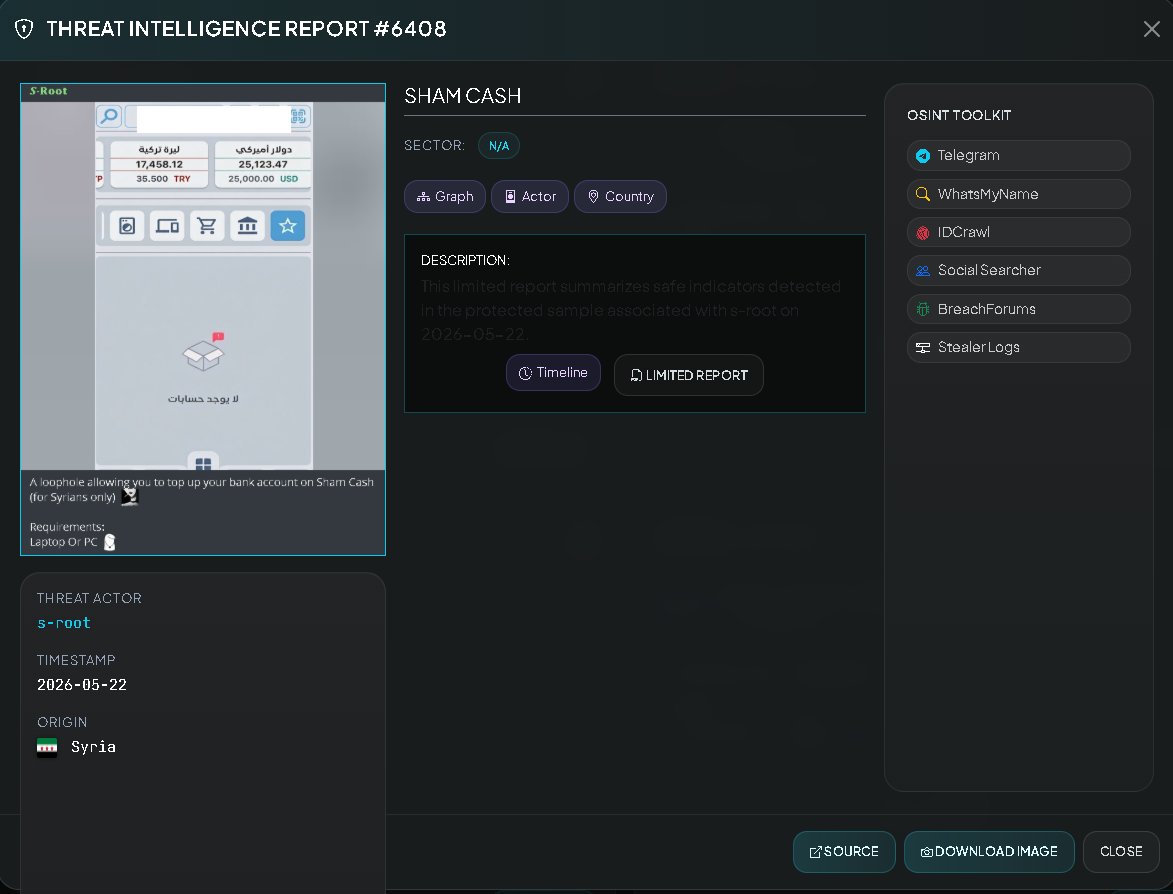
Task: Click the Stealer Logs icon
Action: point(923,348)
